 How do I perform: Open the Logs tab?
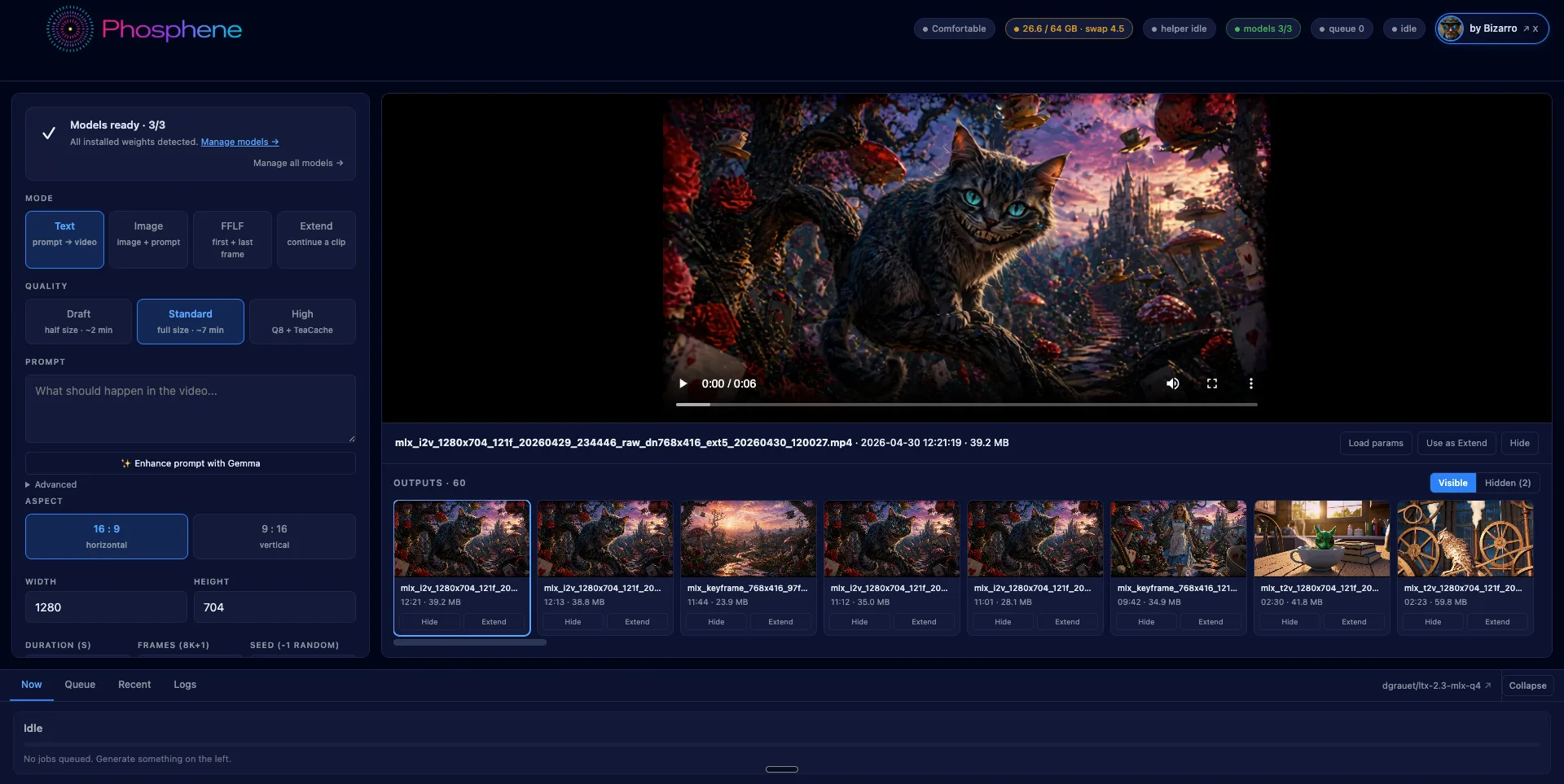pyautogui.click(x=185, y=685)
